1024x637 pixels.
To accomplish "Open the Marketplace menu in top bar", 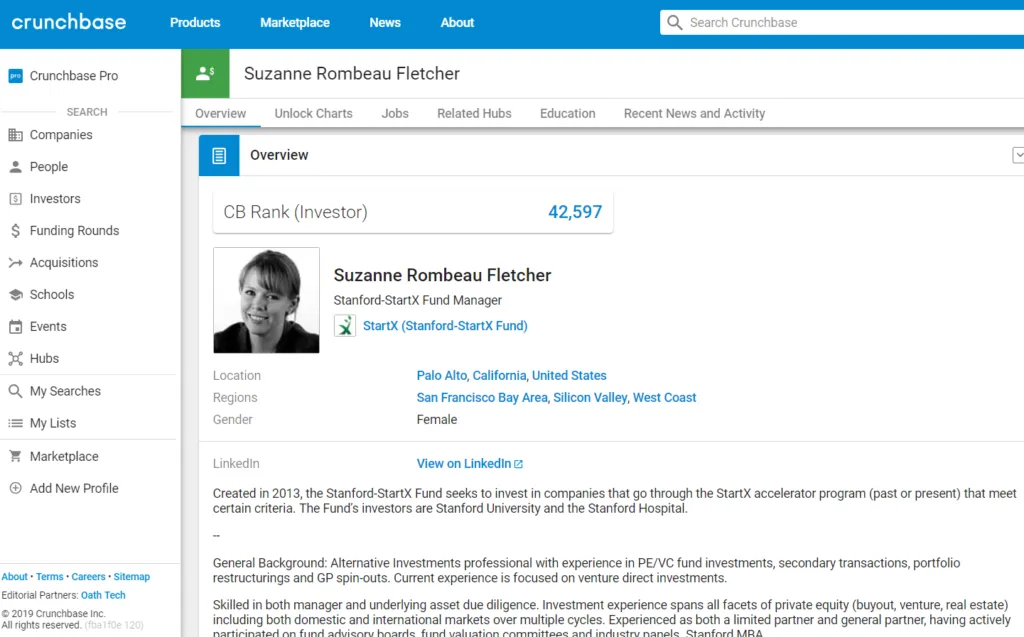I will point(295,23).
